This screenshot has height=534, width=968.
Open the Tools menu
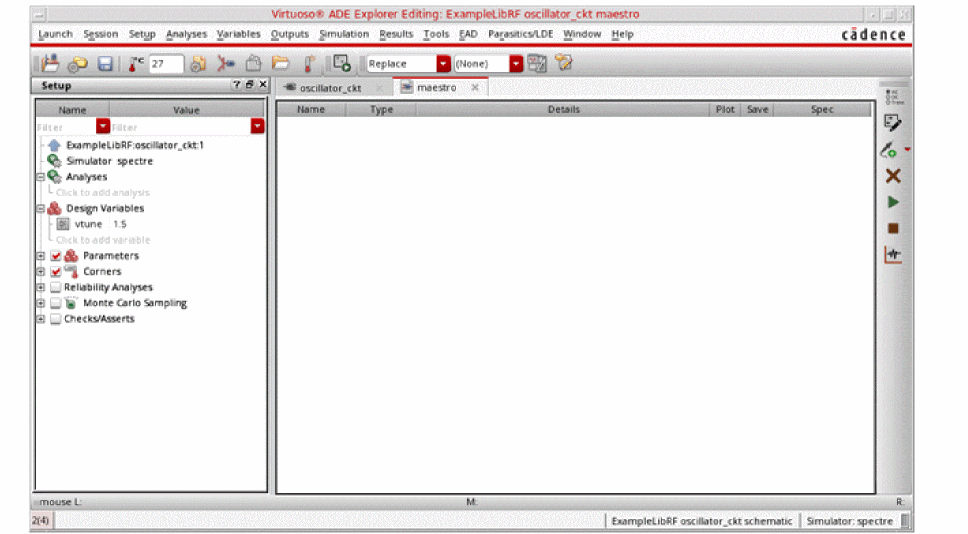[x=436, y=34]
